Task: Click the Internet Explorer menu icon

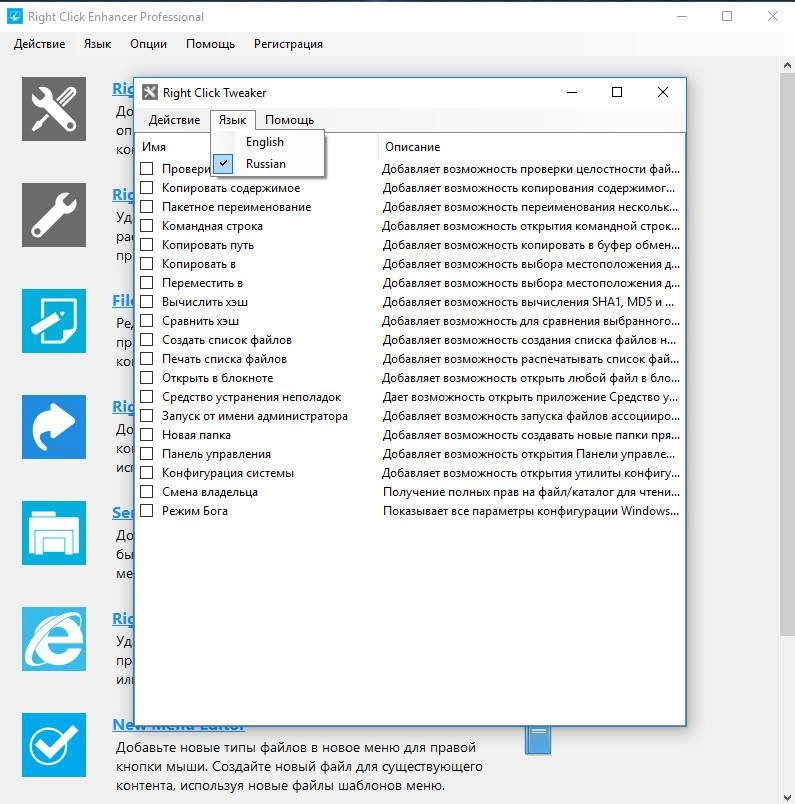Action: click(x=54, y=639)
